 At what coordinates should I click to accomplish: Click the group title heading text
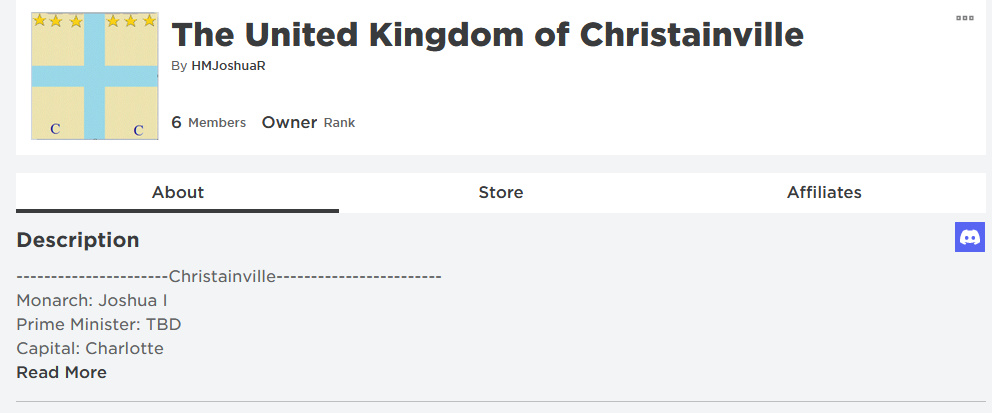pos(487,35)
